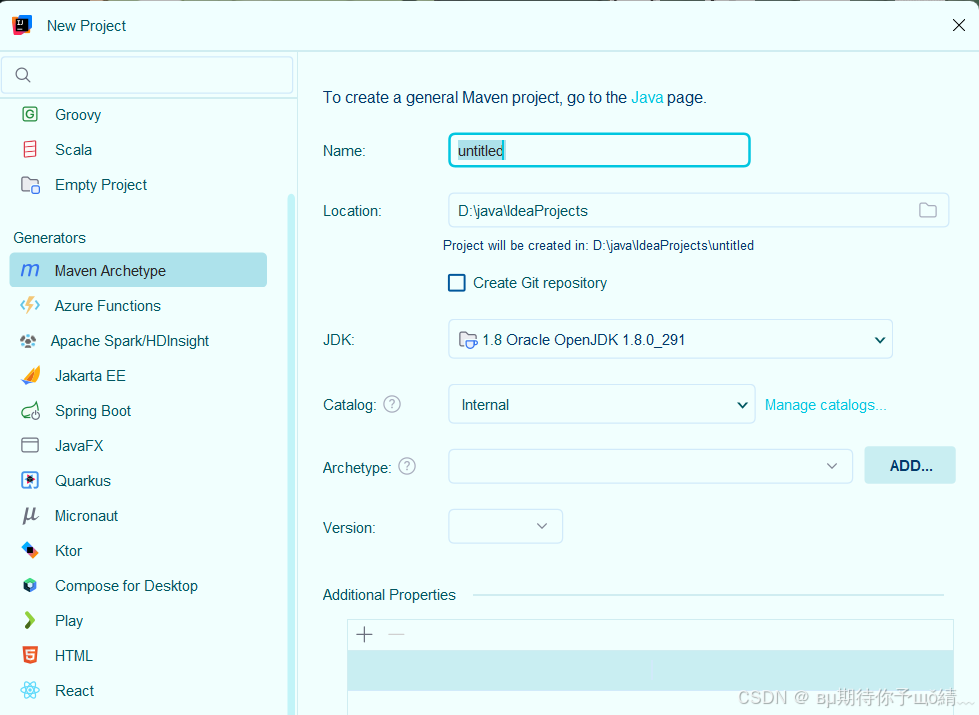Viewport: 979px width, 715px height.
Task: Select the React generator
Action: [x=74, y=691]
